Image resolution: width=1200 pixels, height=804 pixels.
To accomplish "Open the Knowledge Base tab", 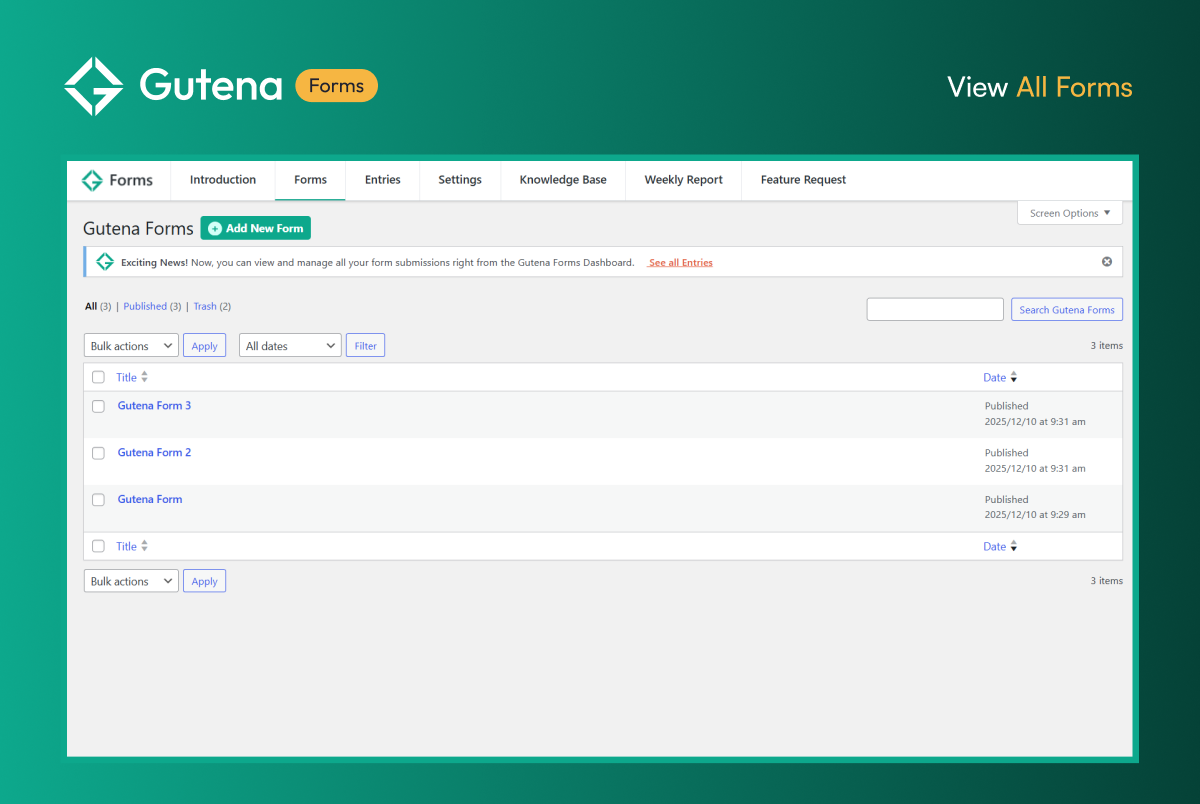I will 562,180.
